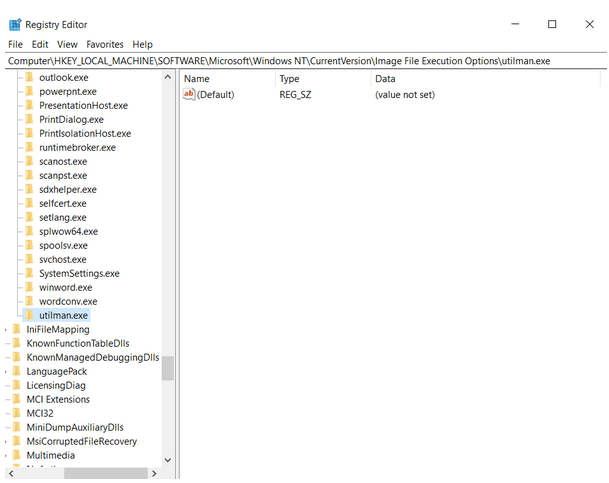Click the tree horizontal scroll left arrow
Viewport: 609px width, 483px height.
click(x=11, y=473)
